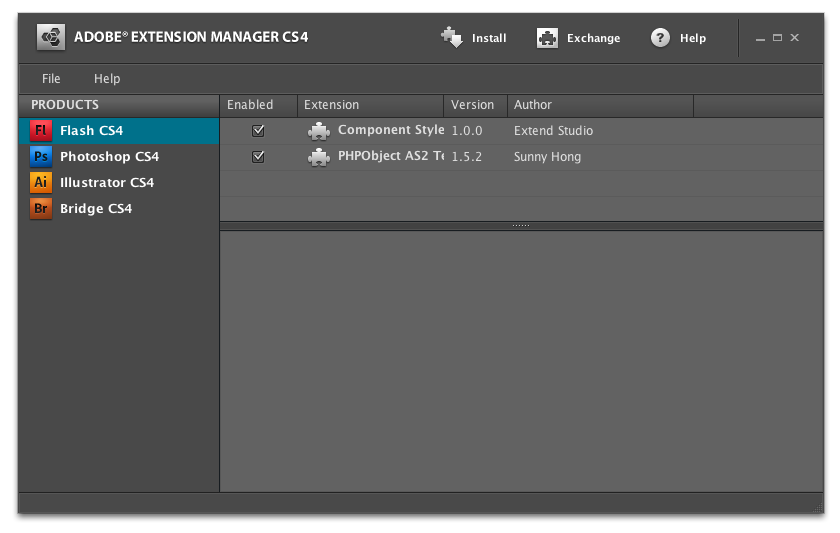840x533 pixels.
Task: Select the PHPObject AS2 extension name
Action: (391, 156)
